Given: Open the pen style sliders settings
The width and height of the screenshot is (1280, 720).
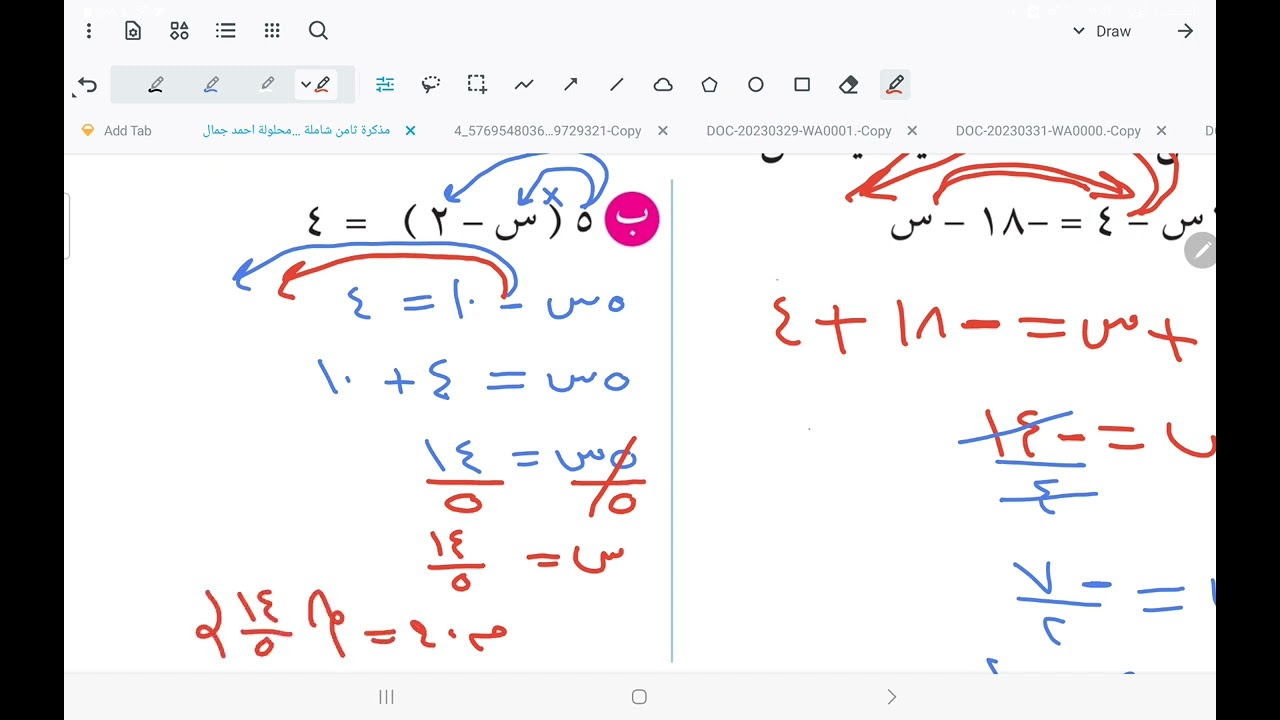Looking at the screenshot, I should pos(385,85).
